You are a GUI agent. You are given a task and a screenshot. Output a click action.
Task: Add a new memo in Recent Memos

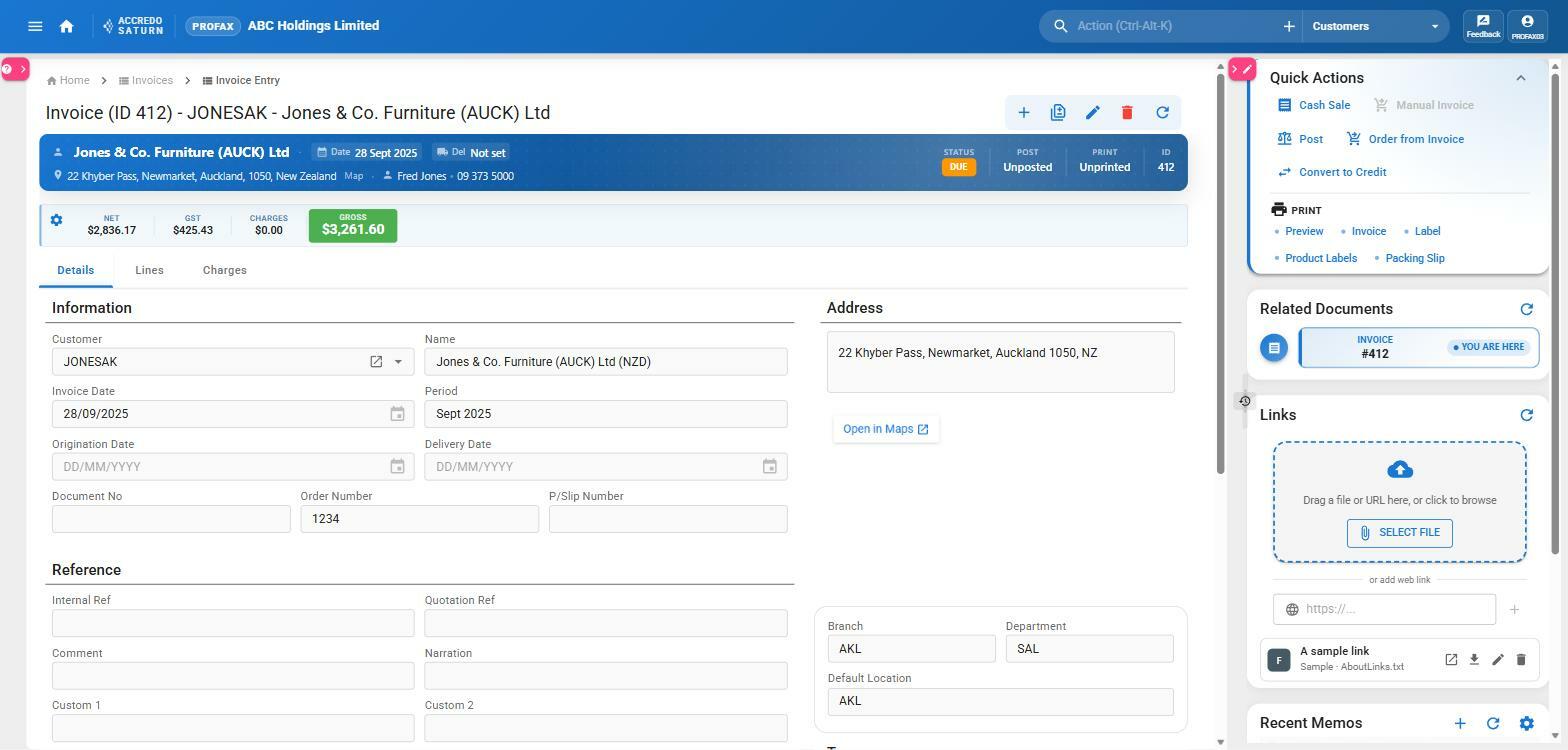tap(1460, 723)
